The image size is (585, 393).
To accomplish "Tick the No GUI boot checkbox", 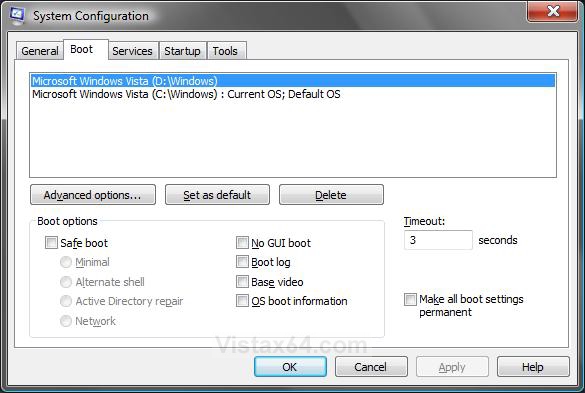I will point(242,243).
